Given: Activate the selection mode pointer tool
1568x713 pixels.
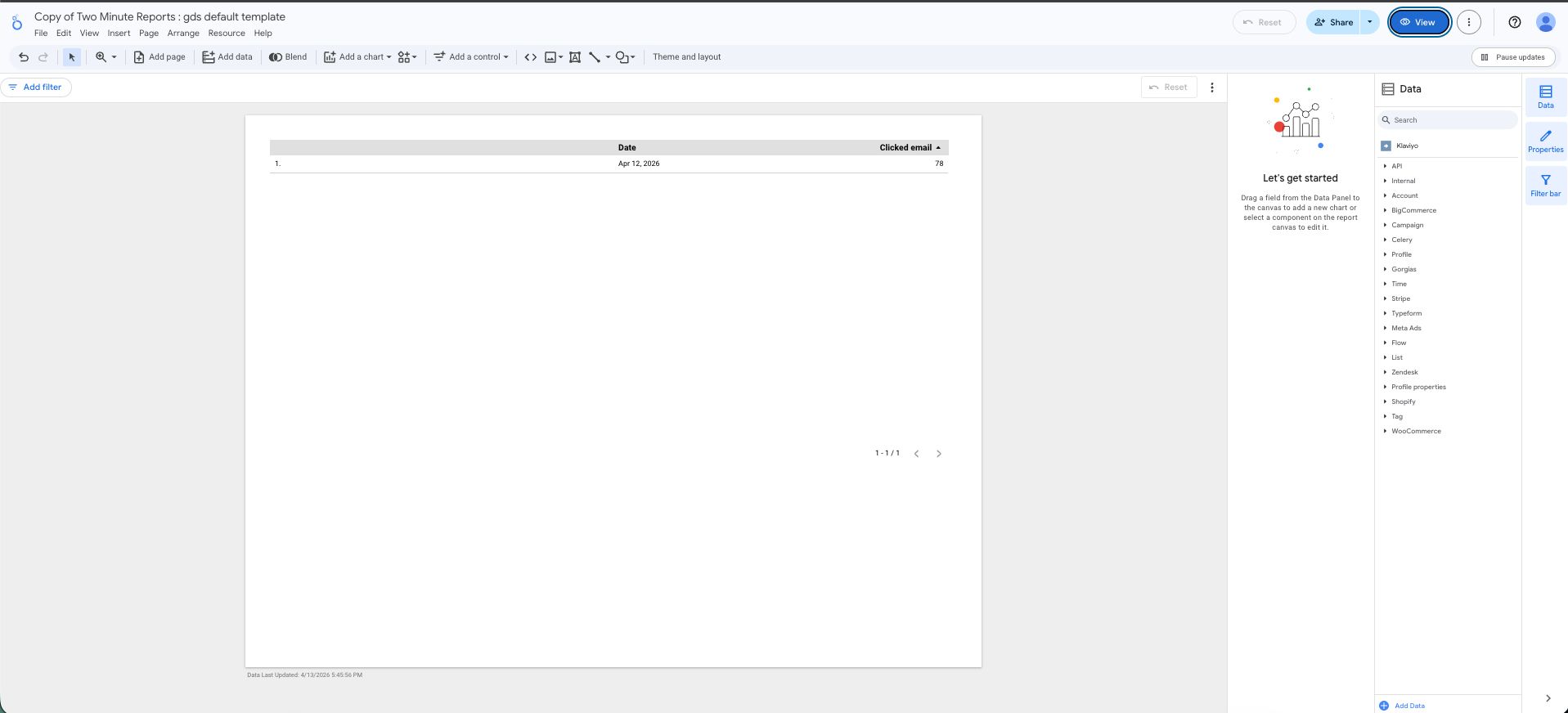Looking at the screenshot, I should 72,57.
